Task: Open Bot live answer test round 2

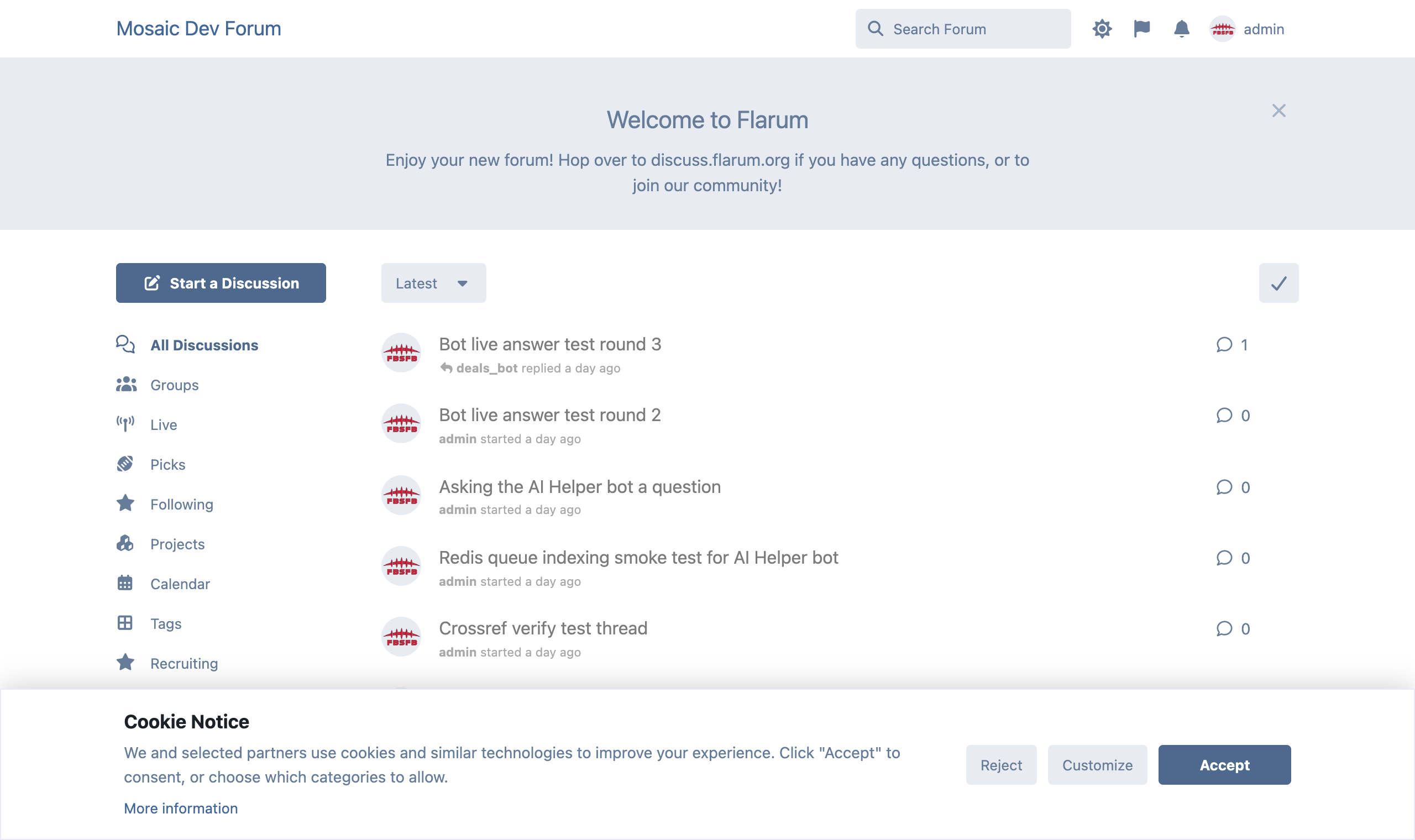Action: click(x=549, y=415)
